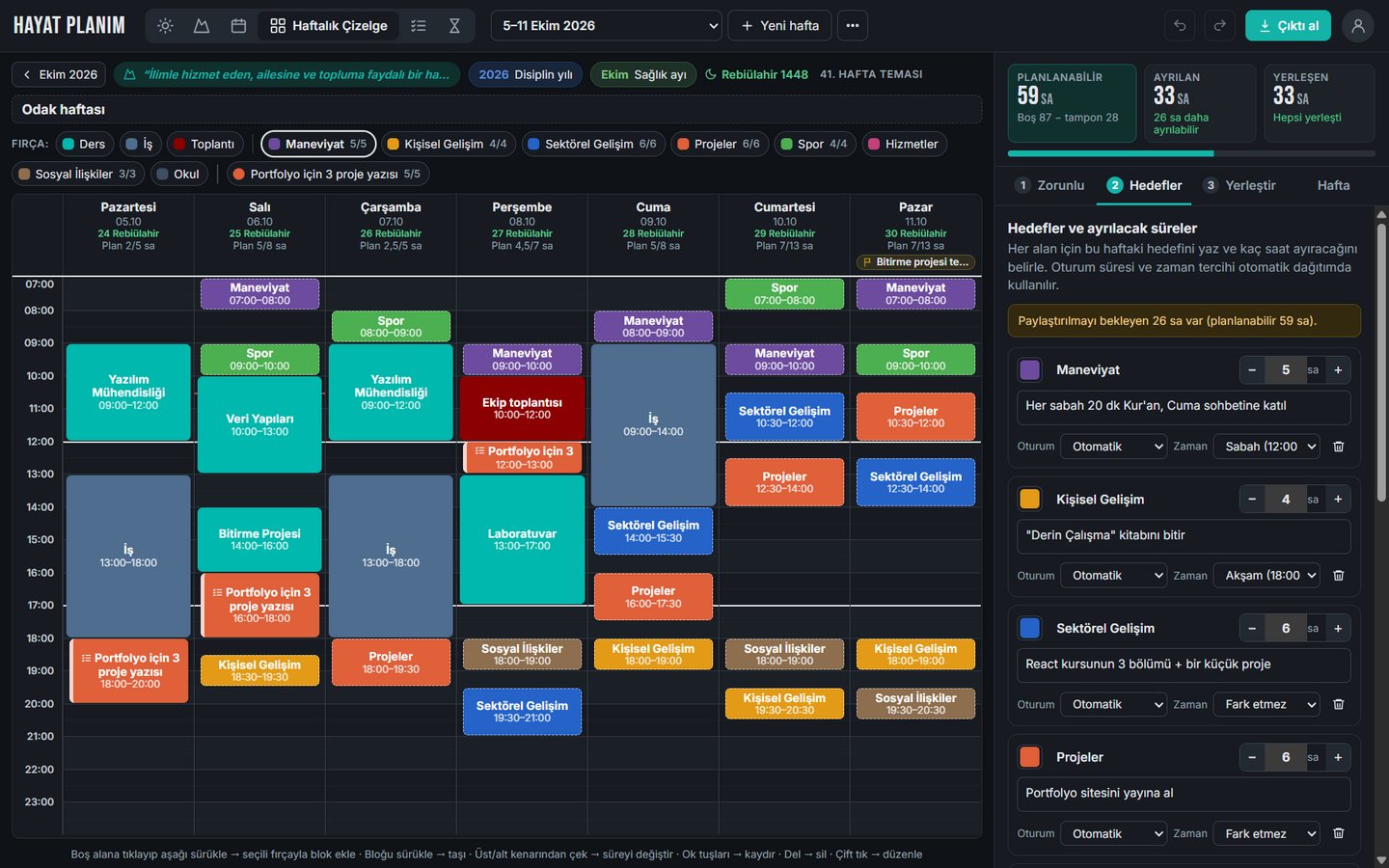Screen dimensions: 1389x868
Task: Open Maneviyat Zaman dropdown set to Sabah
Action: pos(1266,447)
